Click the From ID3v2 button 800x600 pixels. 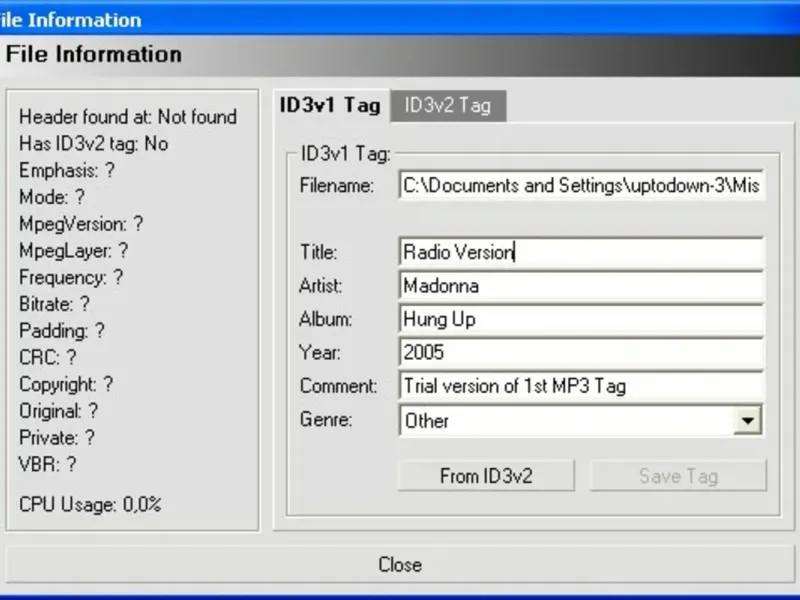(486, 476)
